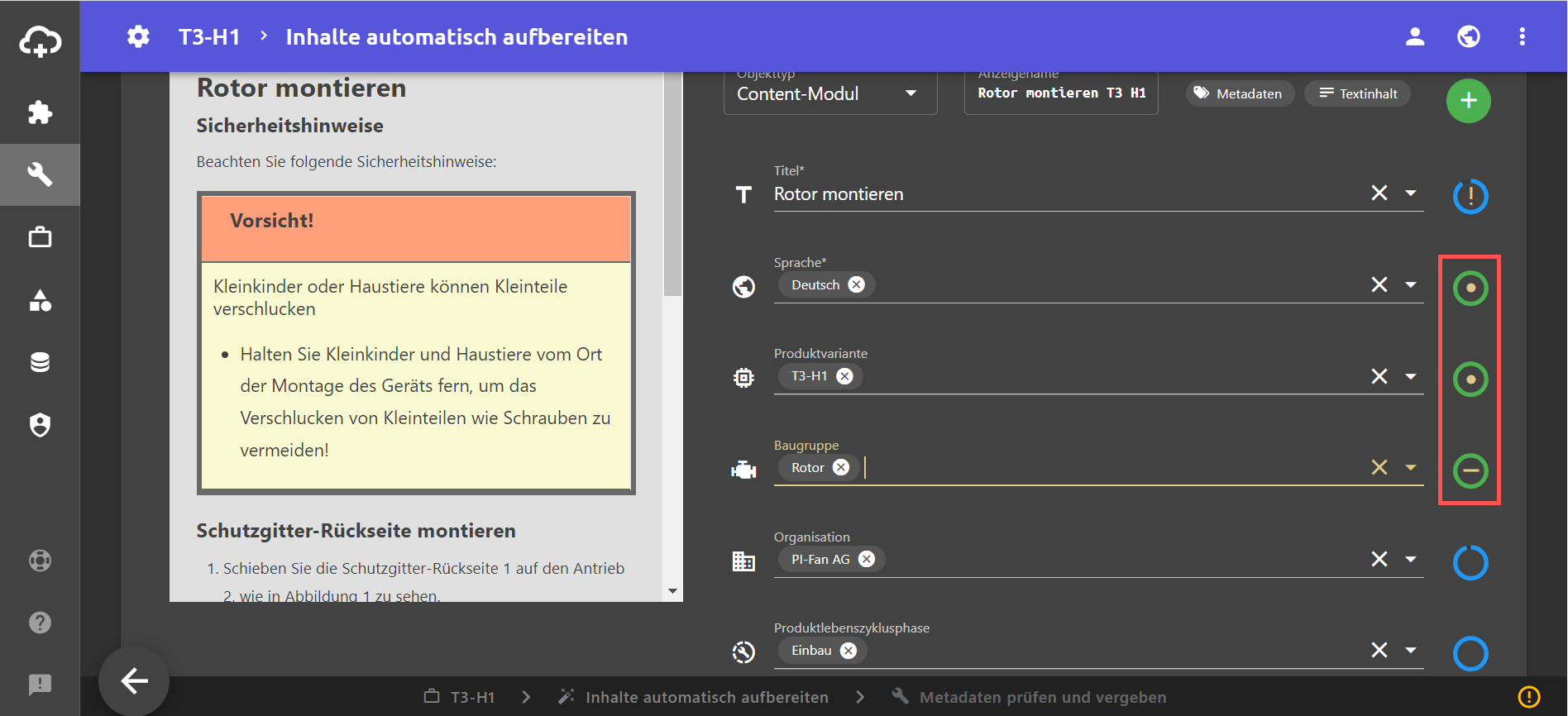Open the three-dot more menu
Image resolution: width=1568 pixels, height=716 pixels.
click(x=1522, y=36)
